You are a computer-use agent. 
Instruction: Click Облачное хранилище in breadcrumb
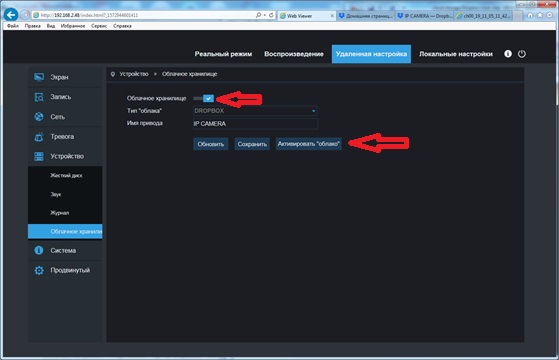[x=189, y=74]
